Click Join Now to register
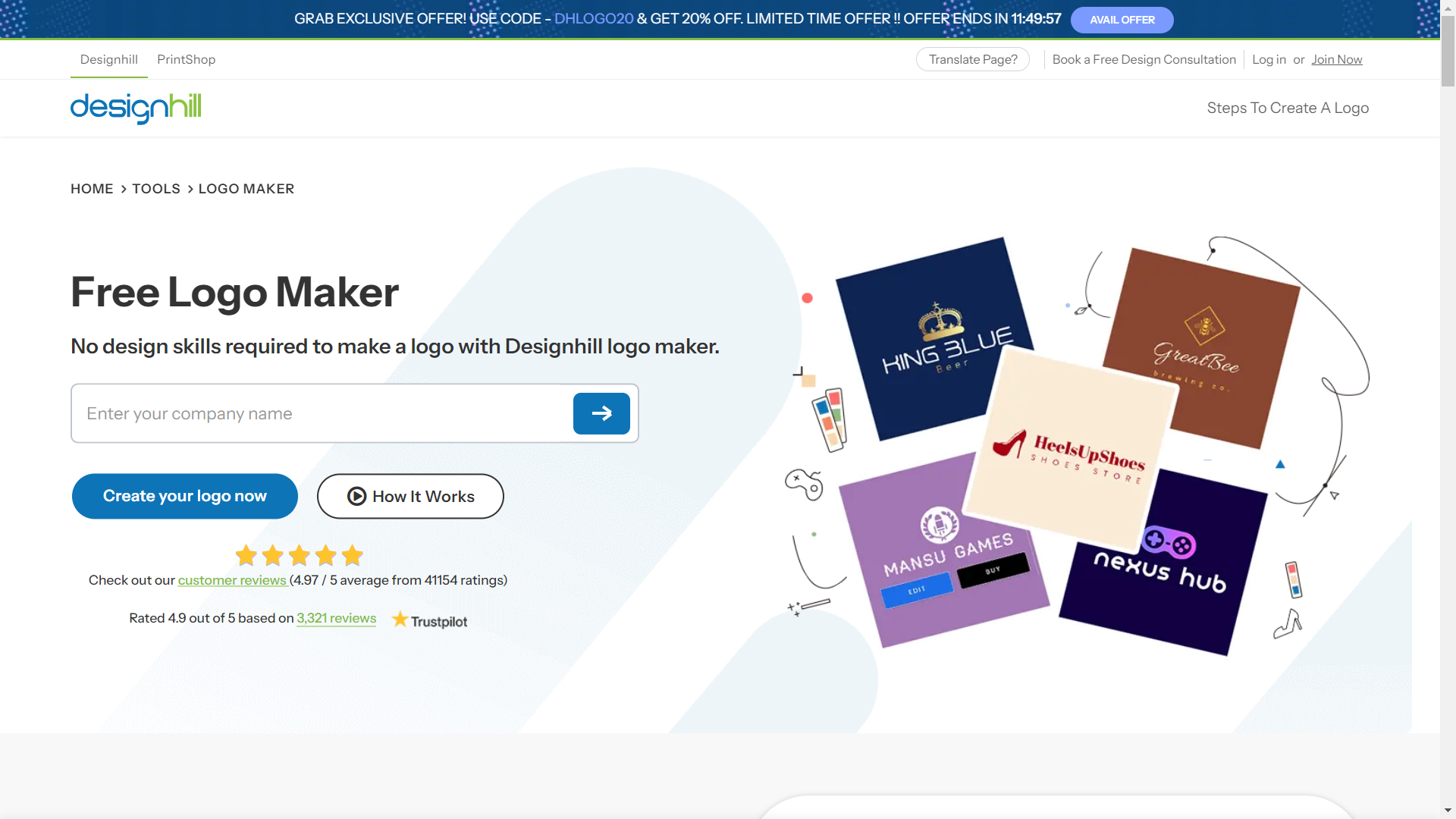Image resolution: width=1456 pixels, height=819 pixels. click(x=1336, y=59)
